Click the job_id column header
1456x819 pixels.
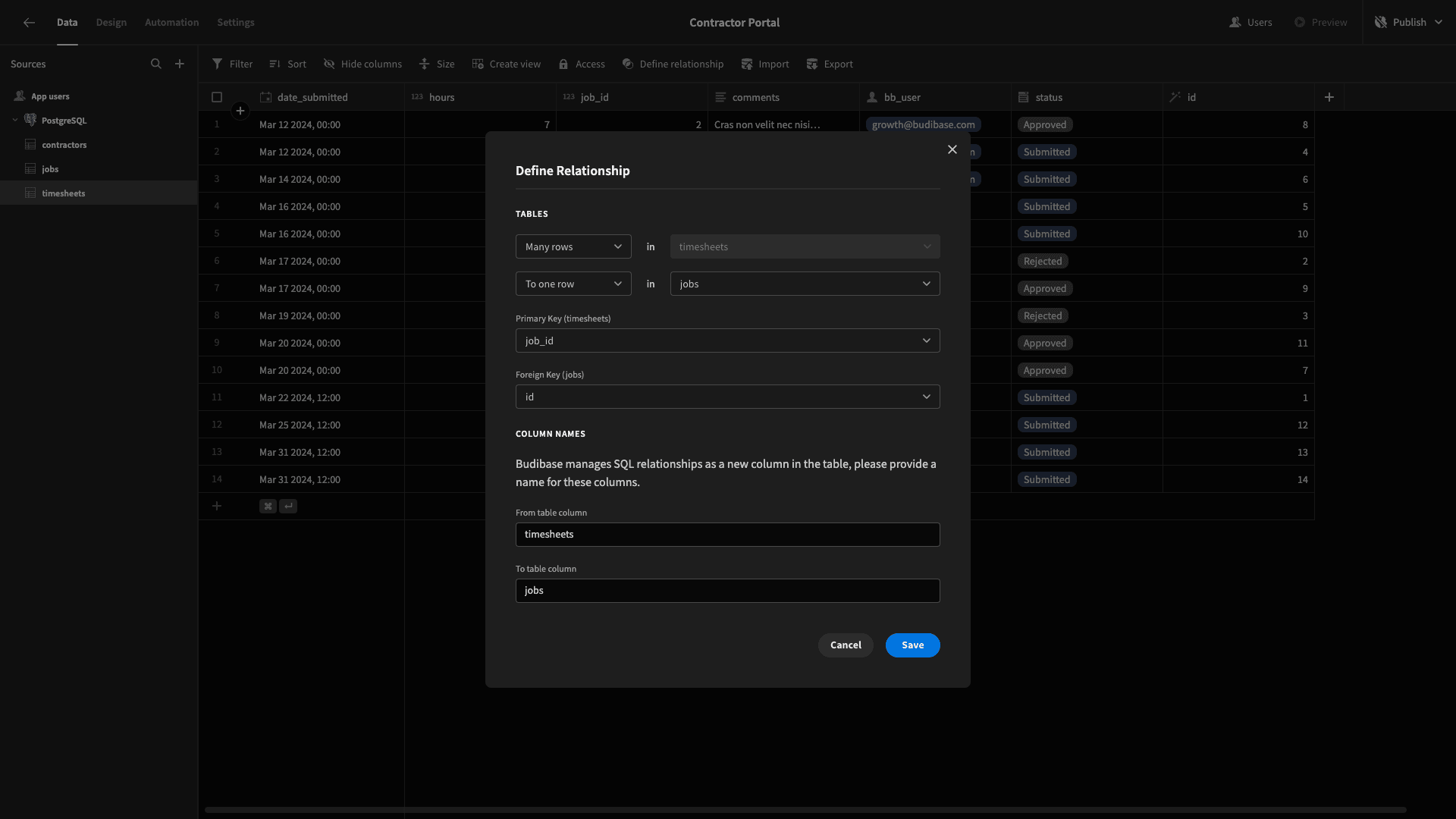click(632, 97)
